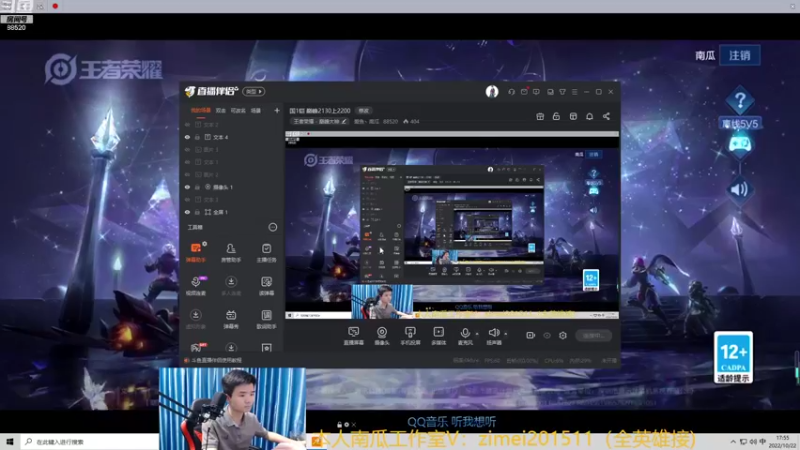This screenshot has height=450, width=800.
Task: Open the 弹幕助手 danmaku assistant tool
Action: (195, 253)
